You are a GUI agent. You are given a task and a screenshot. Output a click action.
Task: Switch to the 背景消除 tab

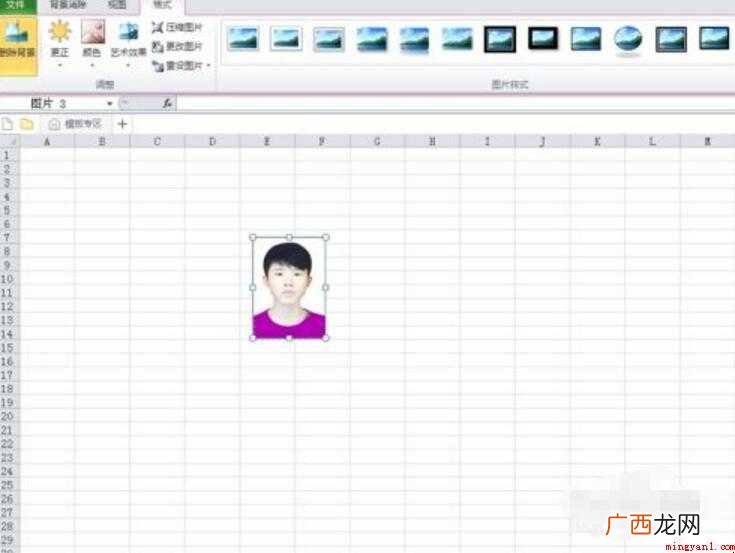pyautogui.click(x=68, y=5)
